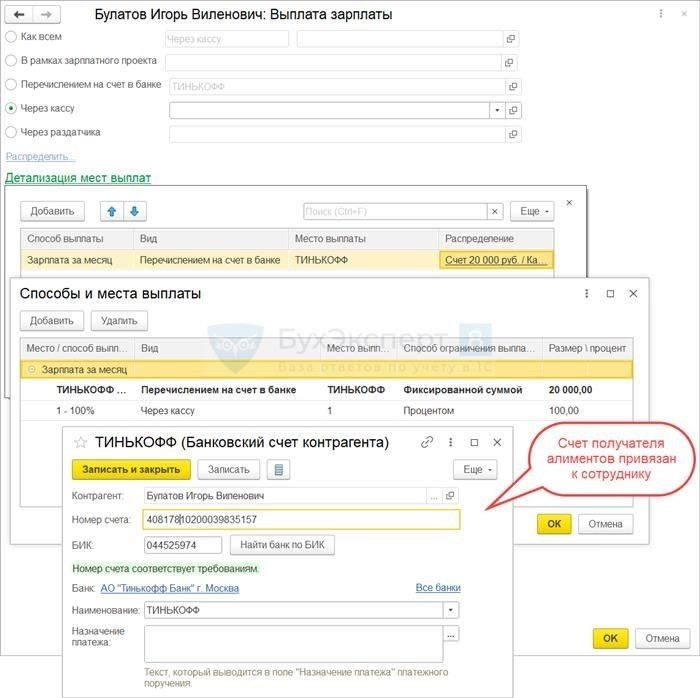The width and height of the screenshot is (700, 698).
Task: Maximize 'Способы и места выплаты' window
Action: point(610,293)
